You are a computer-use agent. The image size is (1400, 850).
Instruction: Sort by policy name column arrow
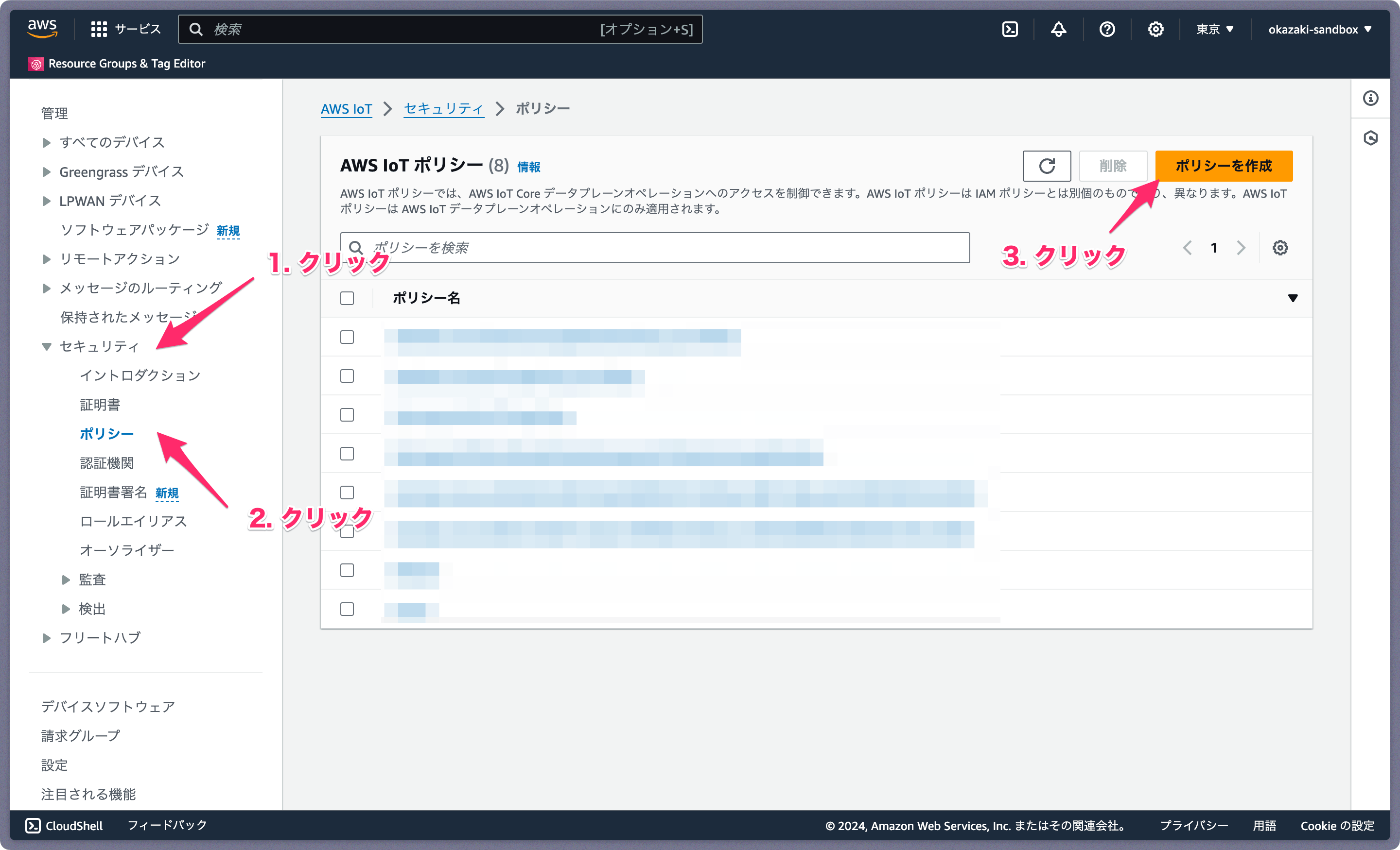pos(1293,298)
